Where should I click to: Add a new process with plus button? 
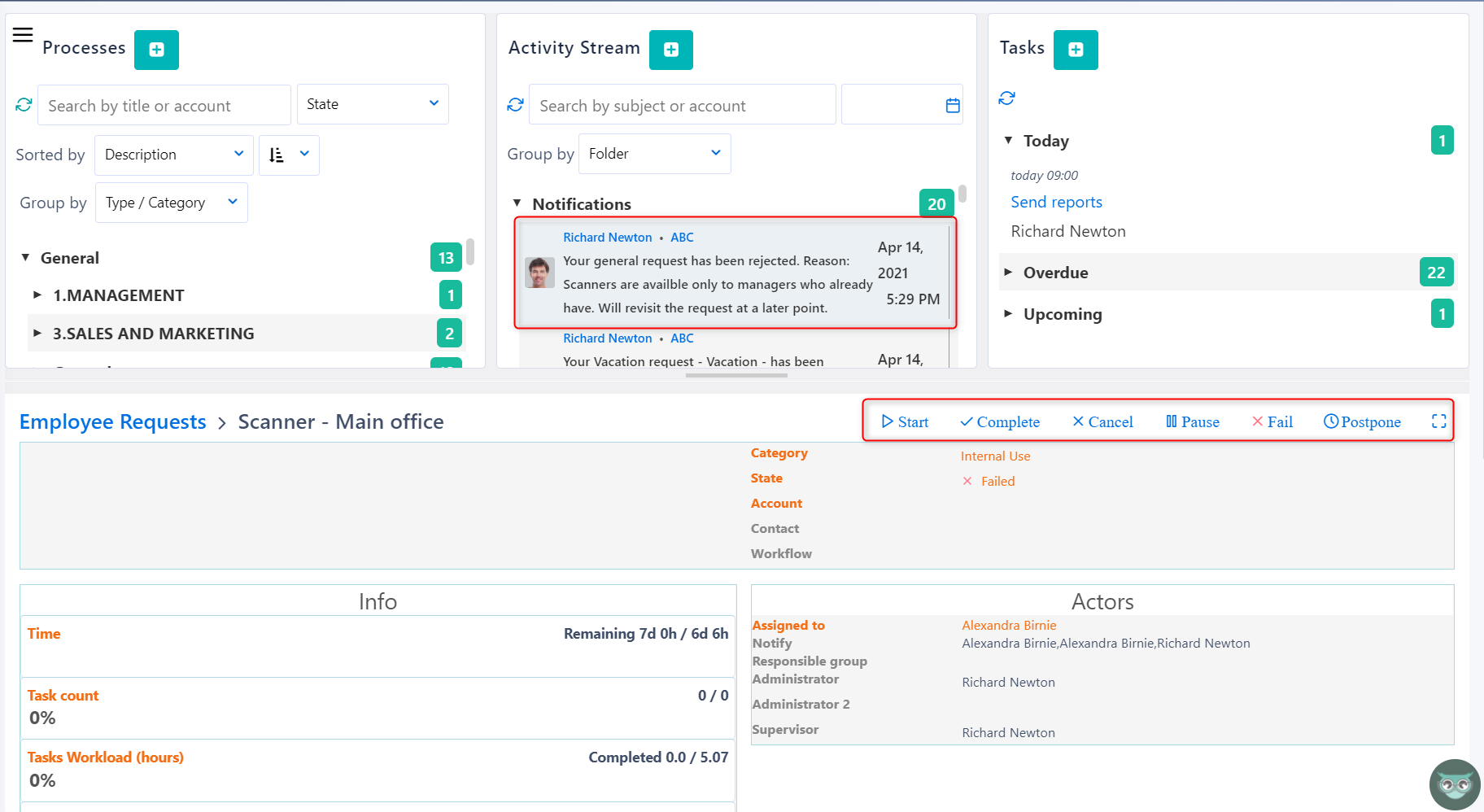tap(156, 50)
